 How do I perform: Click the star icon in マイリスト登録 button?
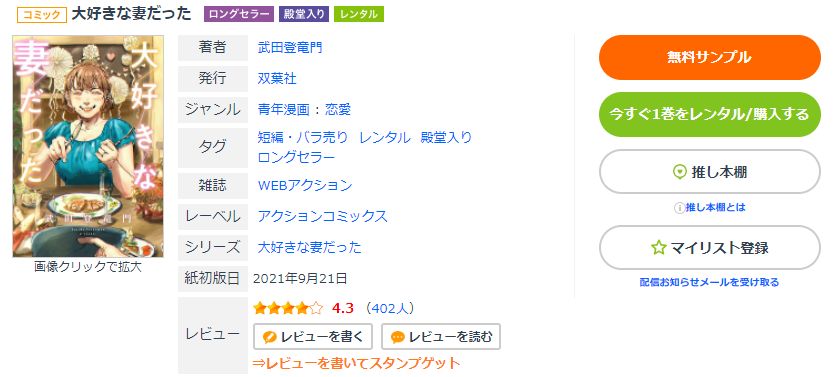(x=659, y=248)
